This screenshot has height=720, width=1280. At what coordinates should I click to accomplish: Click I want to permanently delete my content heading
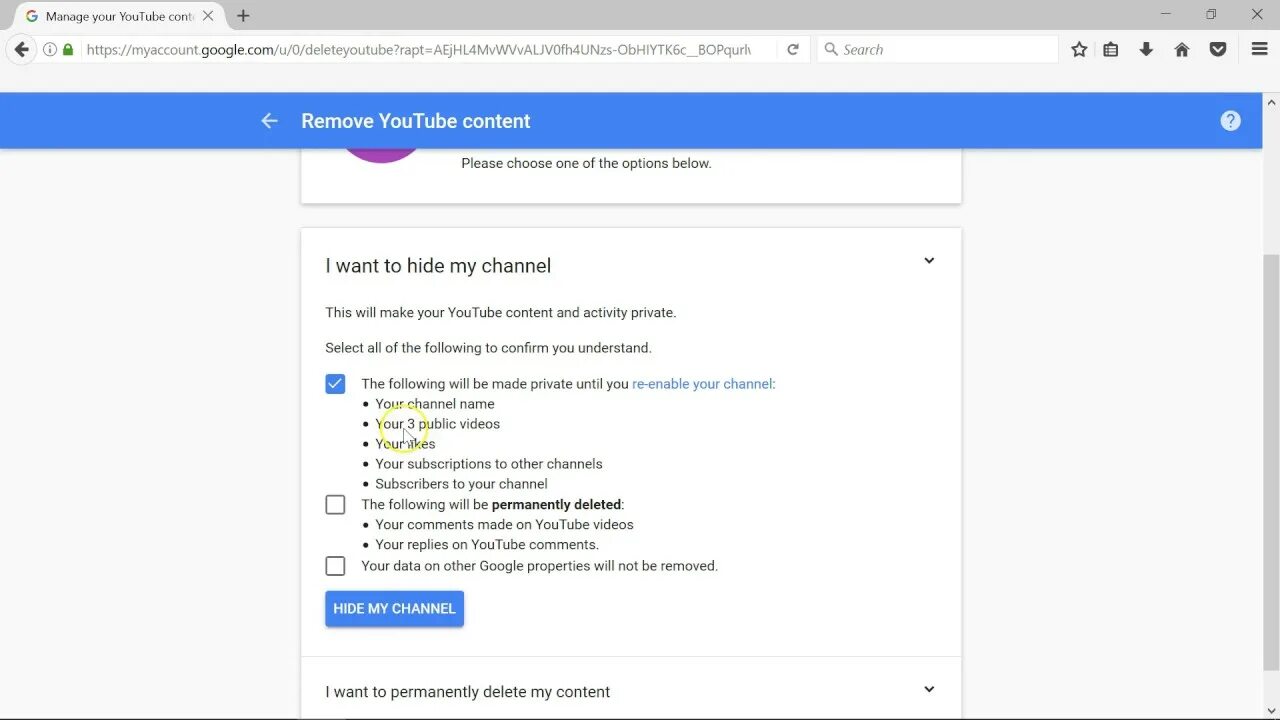(x=467, y=692)
